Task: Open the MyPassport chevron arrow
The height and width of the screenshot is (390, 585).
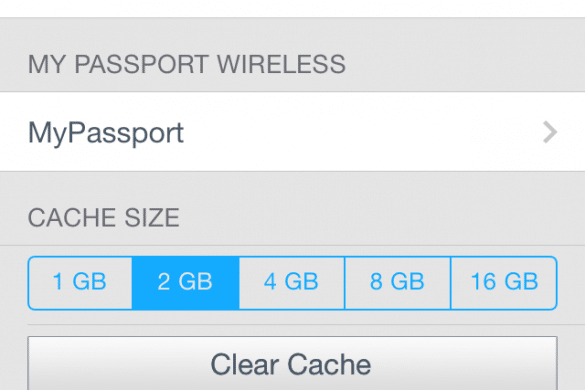Action: coord(550,132)
